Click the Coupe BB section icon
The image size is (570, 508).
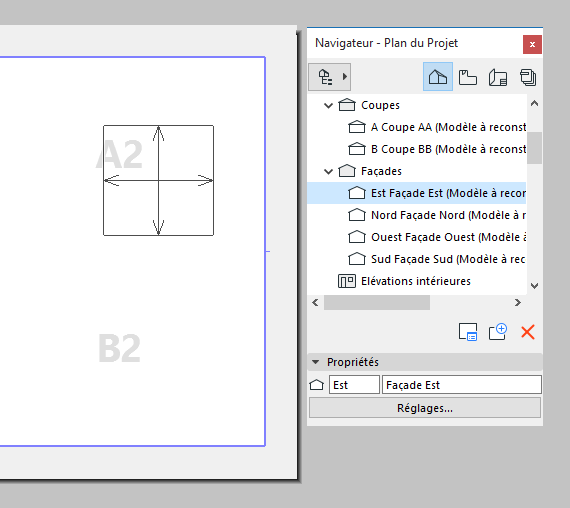click(357, 149)
